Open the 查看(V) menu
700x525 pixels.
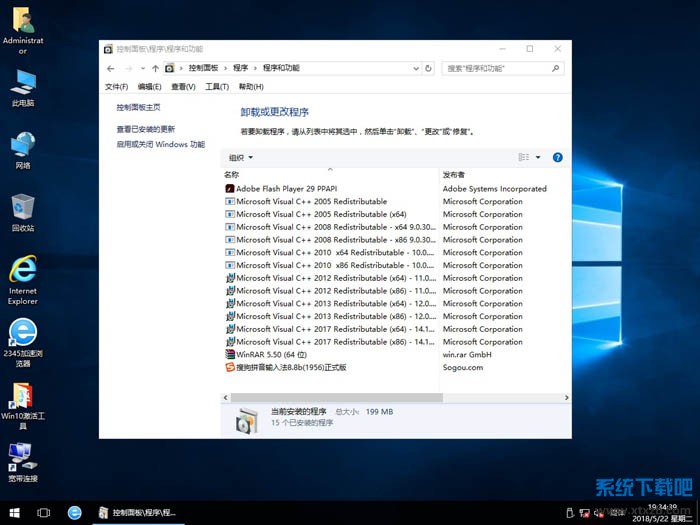[x=183, y=87]
